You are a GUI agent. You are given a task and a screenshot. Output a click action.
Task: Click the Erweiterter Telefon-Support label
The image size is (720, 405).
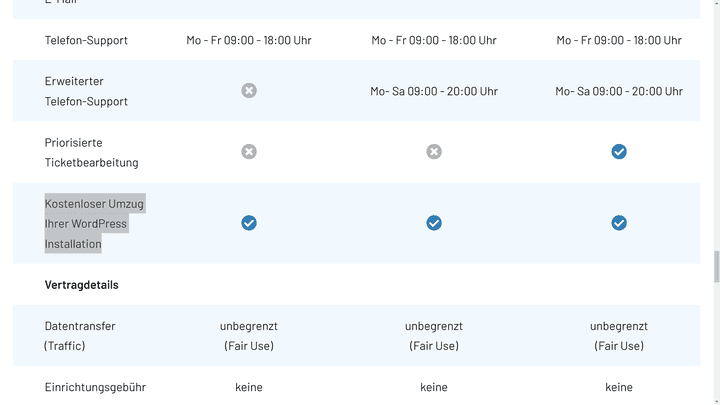pyautogui.click(x=86, y=91)
